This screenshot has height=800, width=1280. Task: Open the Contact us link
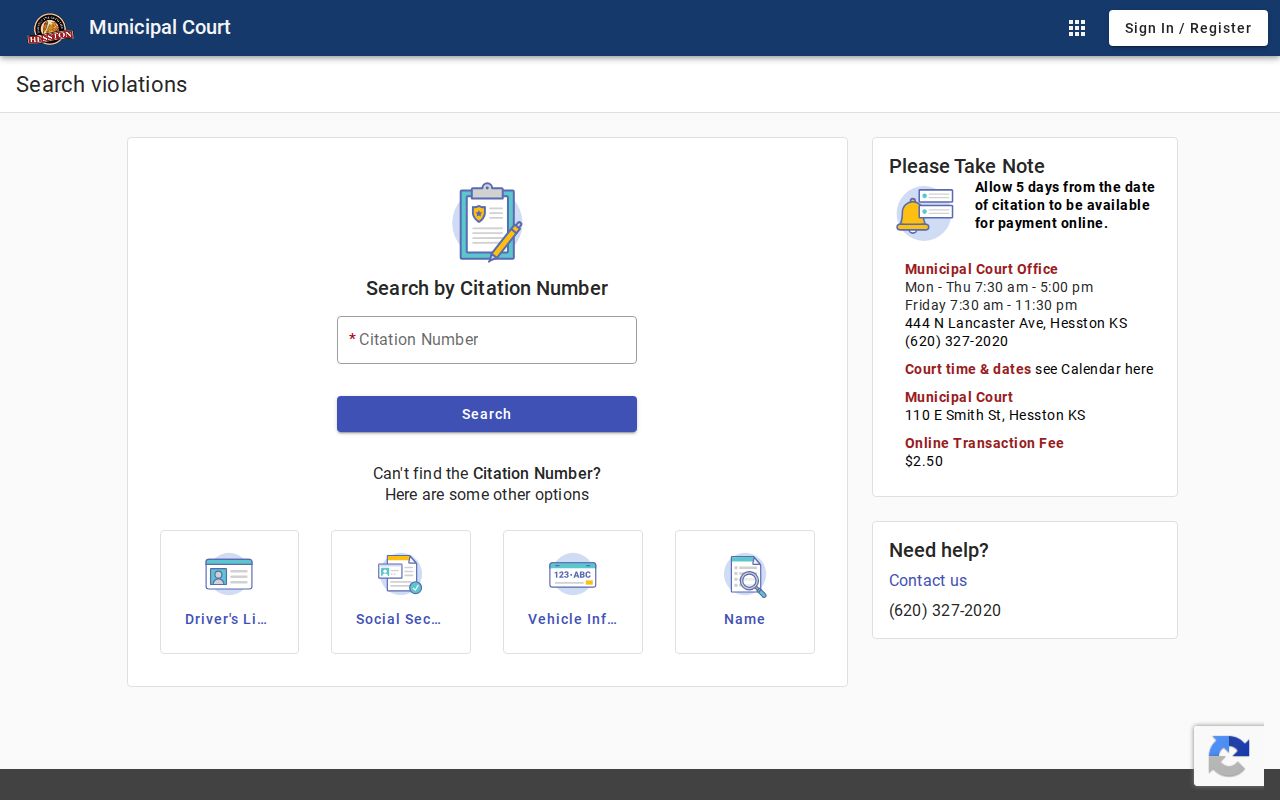click(928, 580)
